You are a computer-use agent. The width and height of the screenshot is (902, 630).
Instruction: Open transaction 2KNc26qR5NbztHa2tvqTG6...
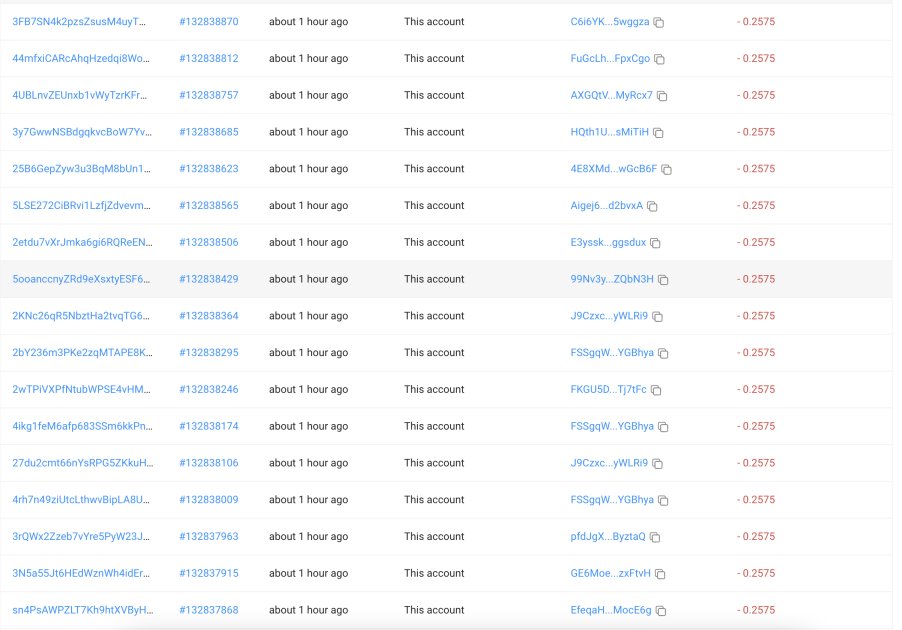pos(81,316)
